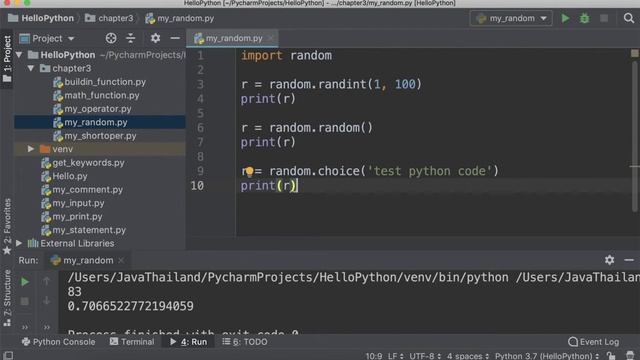The height and width of the screenshot is (360, 640).
Task: Open the Event Log
Action: (594, 342)
